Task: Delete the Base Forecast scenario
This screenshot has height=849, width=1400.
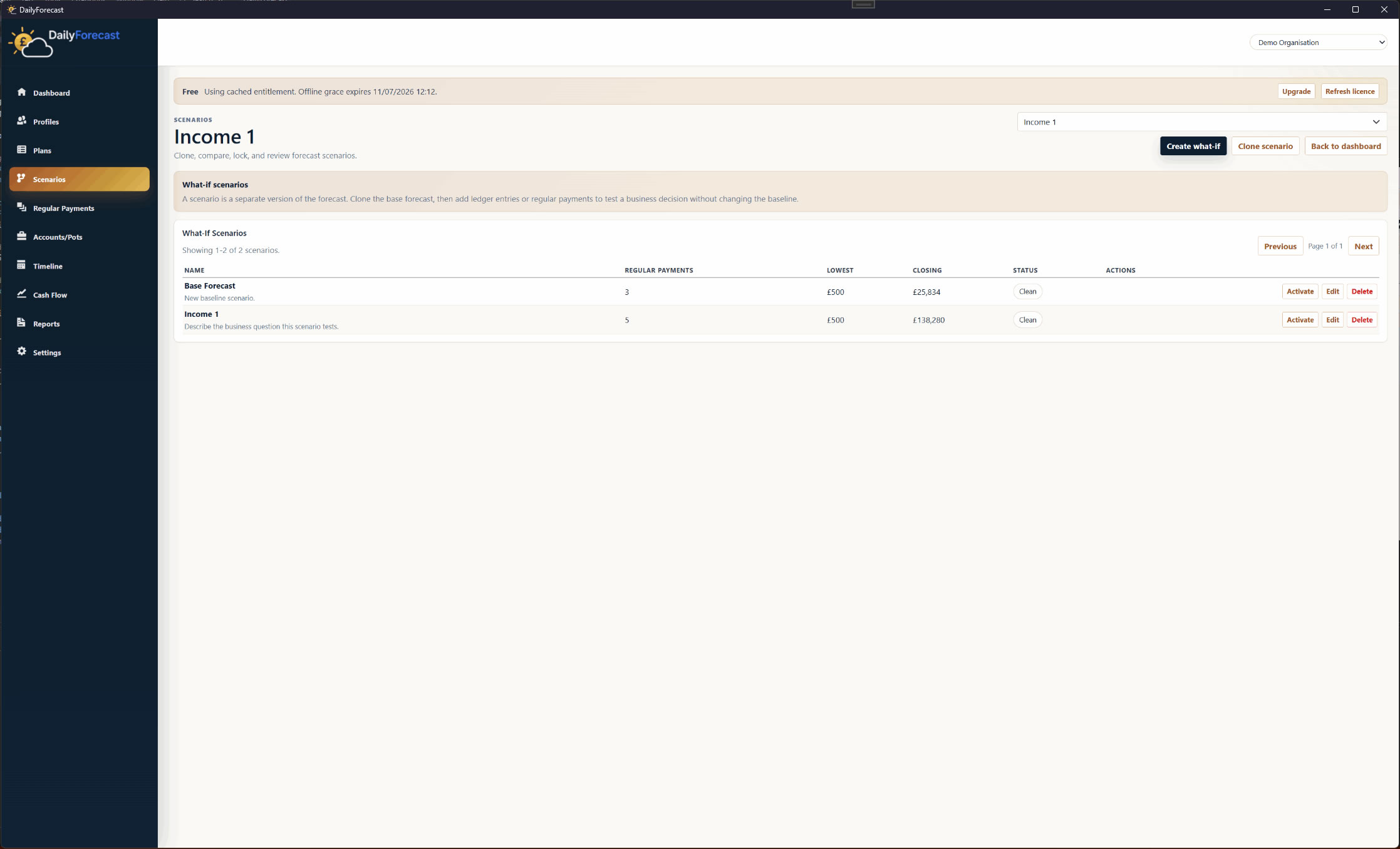Action: [x=1362, y=291]
